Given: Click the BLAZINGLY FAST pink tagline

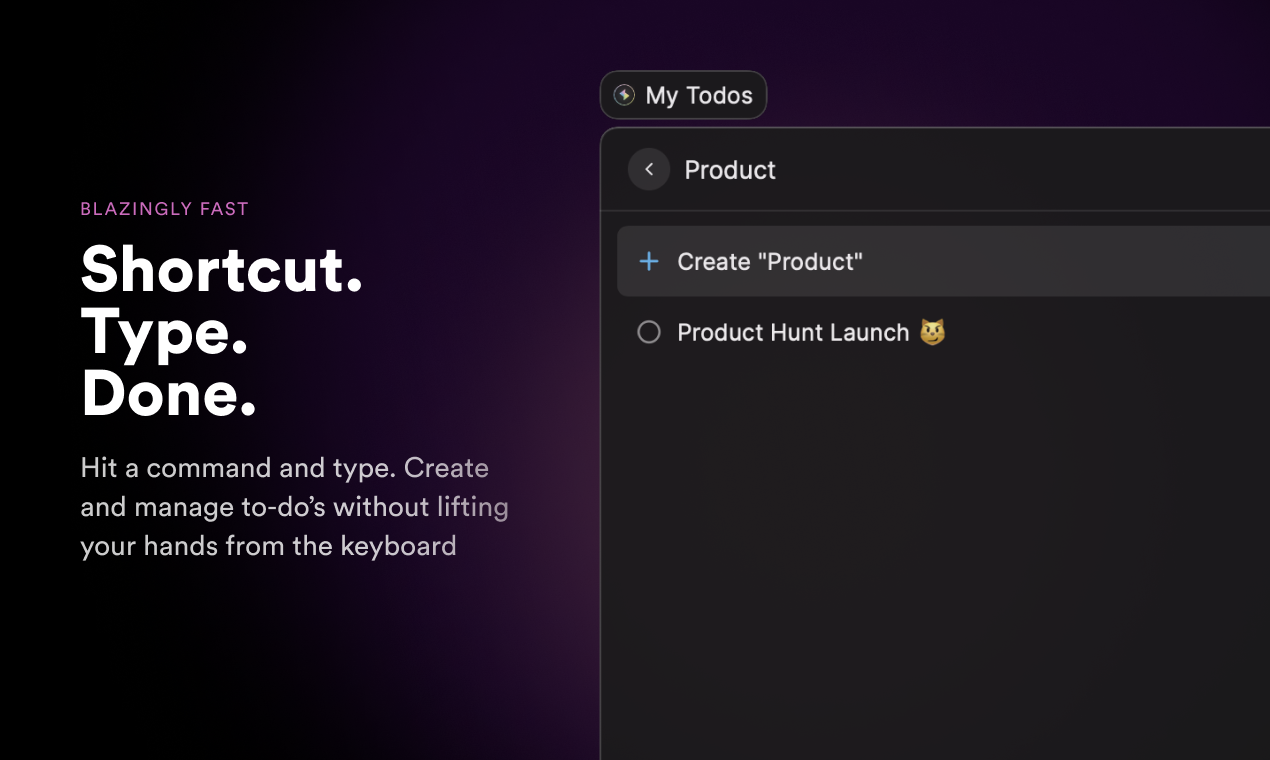Looking at the screenshot, I should pyautogui.click(x=164, y=209).
